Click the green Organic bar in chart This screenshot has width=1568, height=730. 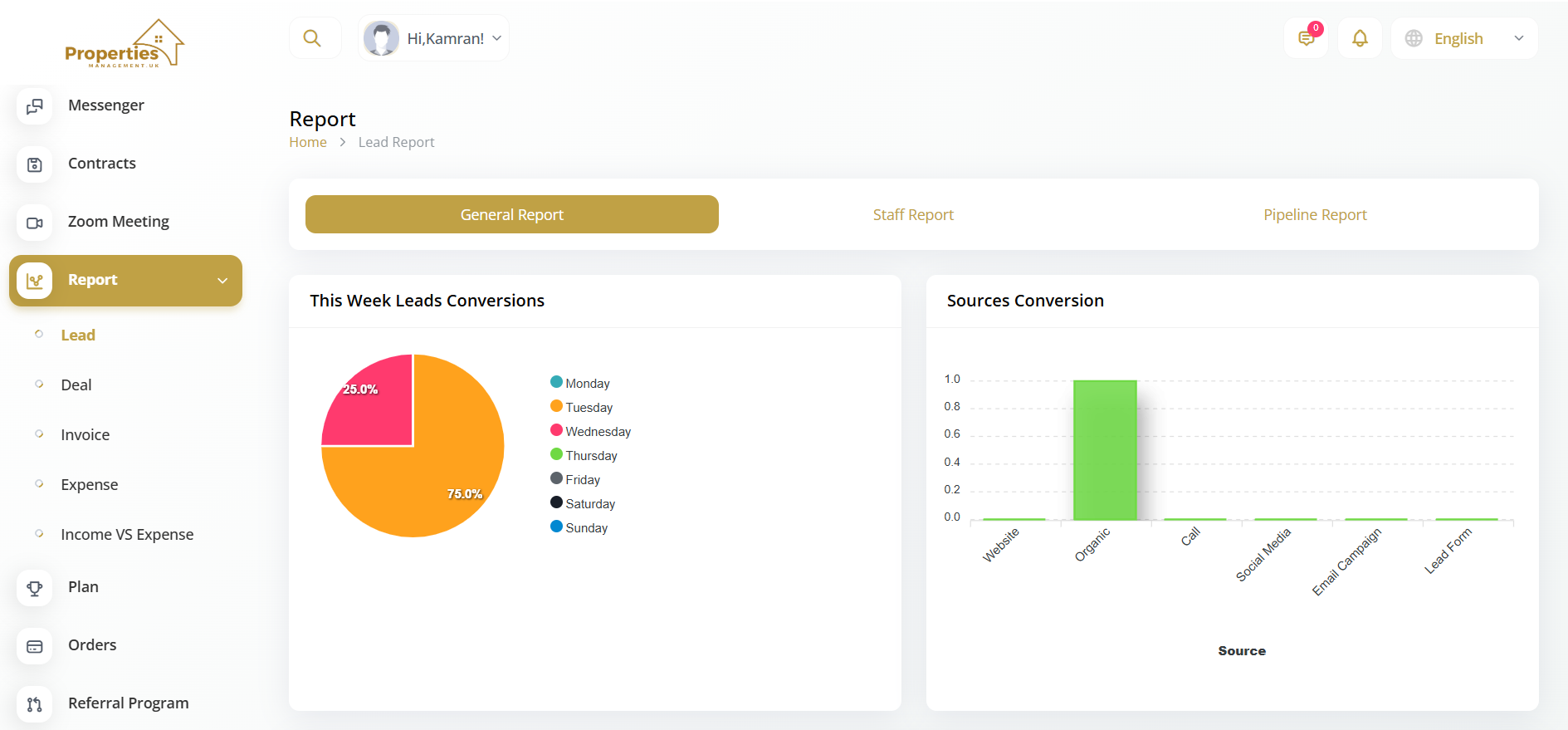pos(1104,450)
